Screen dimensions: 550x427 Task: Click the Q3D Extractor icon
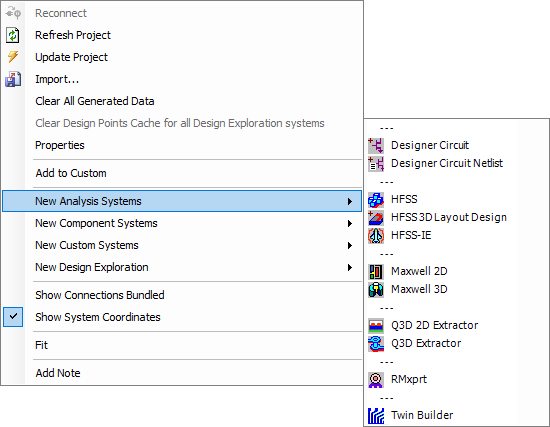376,343
